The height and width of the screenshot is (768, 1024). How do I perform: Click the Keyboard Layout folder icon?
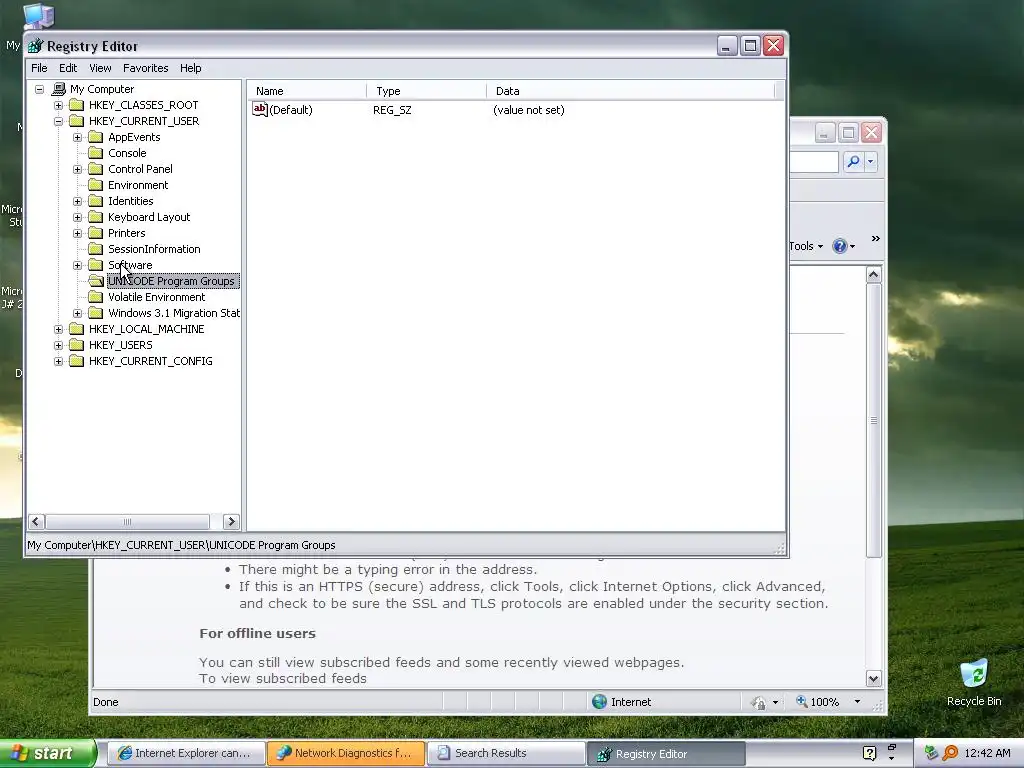(96, 217)
